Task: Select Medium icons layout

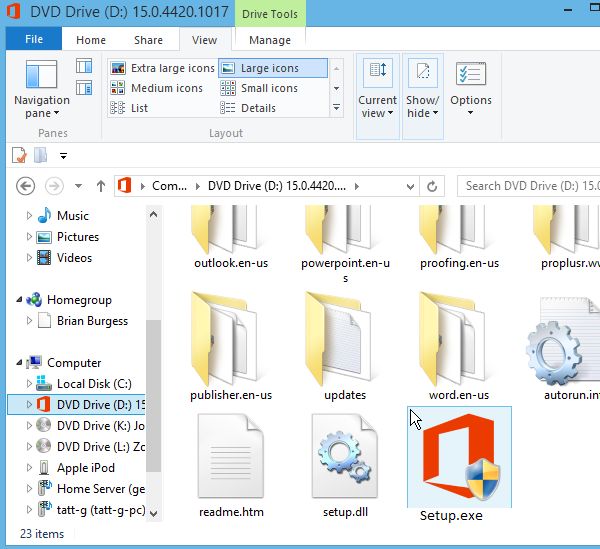Action: [157, 88]
